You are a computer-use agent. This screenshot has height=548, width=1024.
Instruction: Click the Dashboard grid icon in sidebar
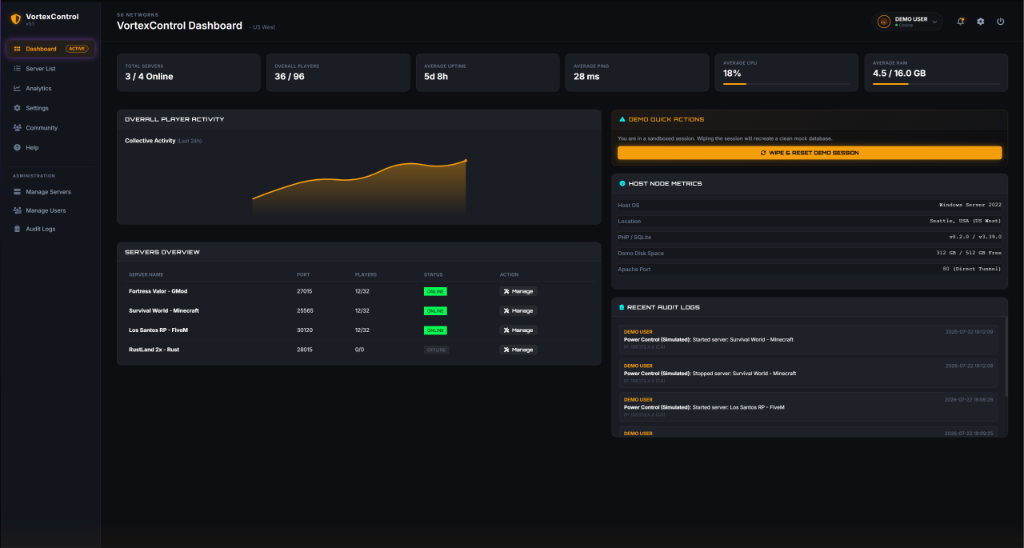coord(17,49)
